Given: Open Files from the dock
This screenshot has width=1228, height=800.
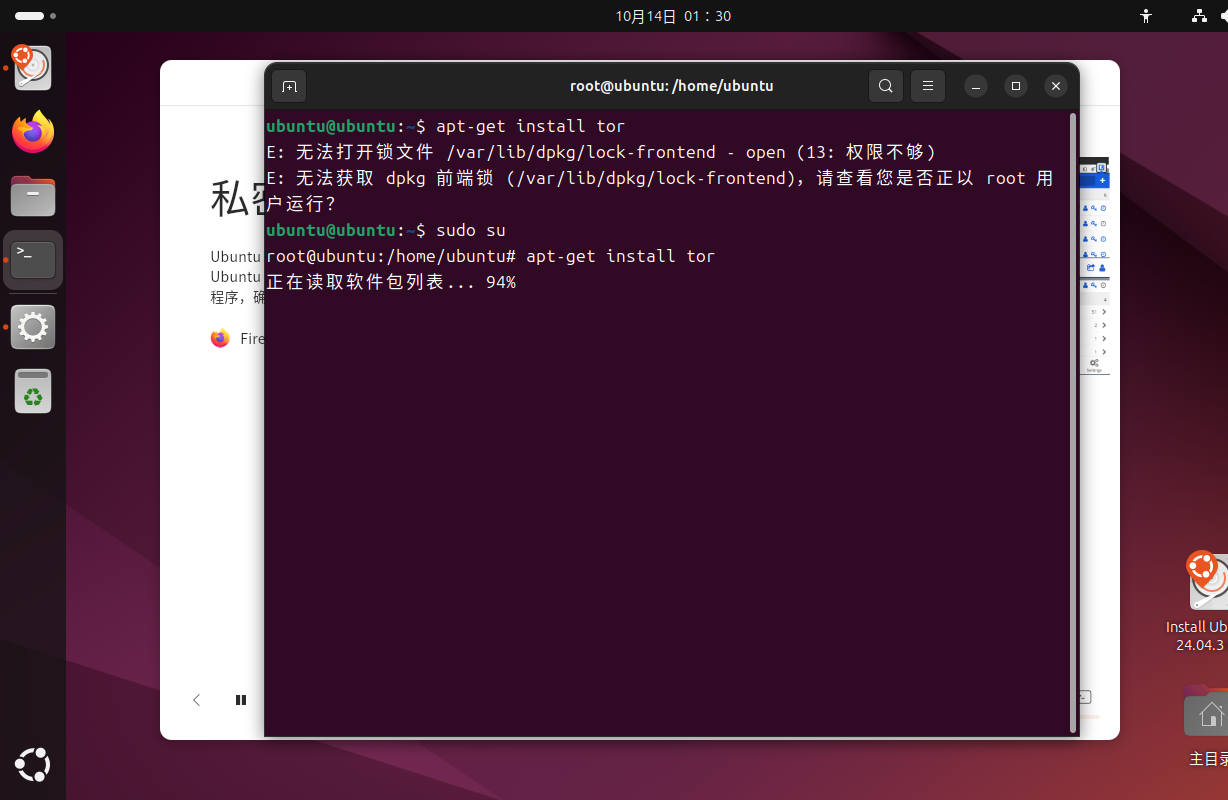Looking at the screenshot, I should coord(33,196).
